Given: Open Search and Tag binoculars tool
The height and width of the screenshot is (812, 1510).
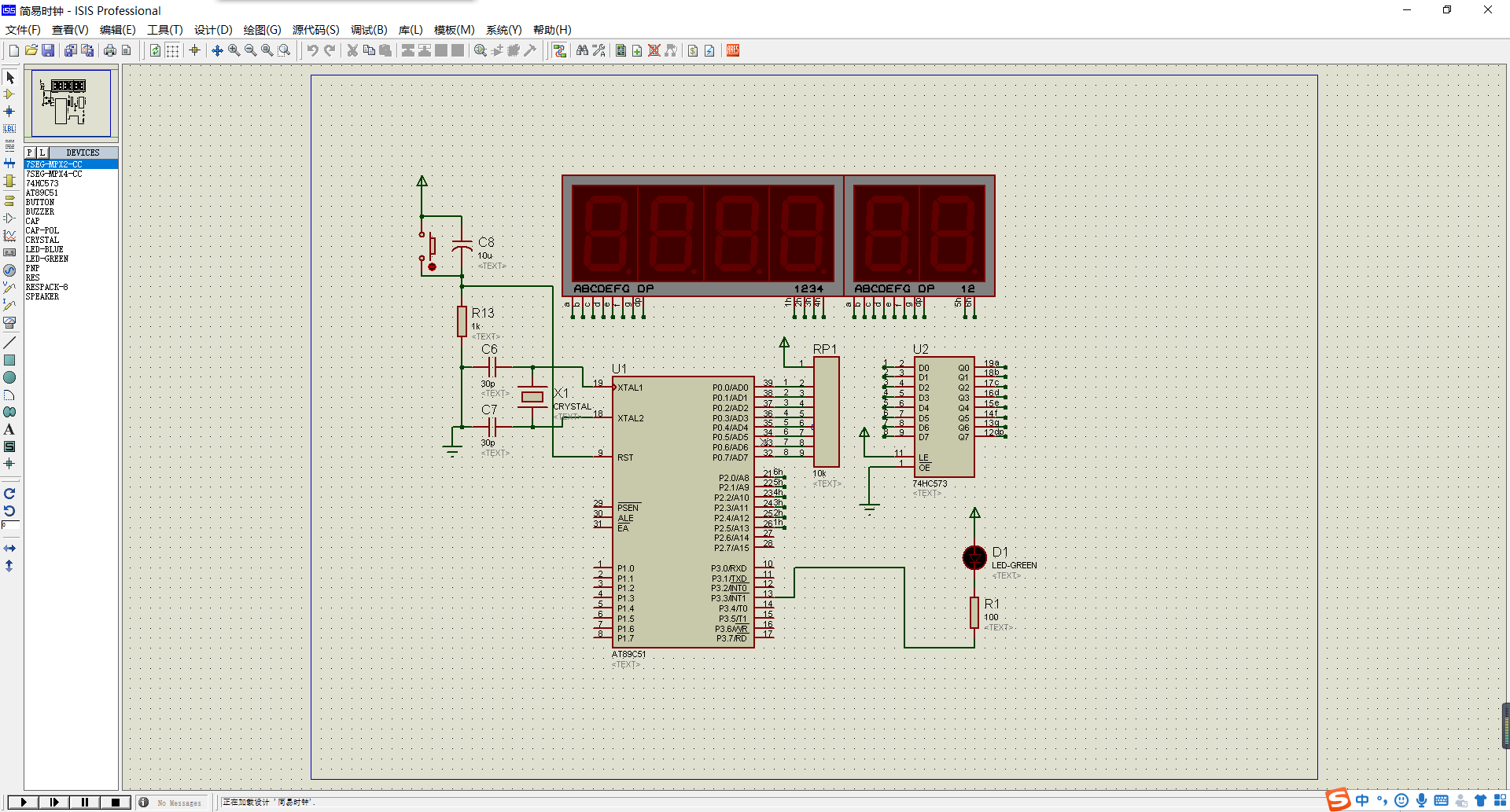Looking at the screenshot, I should [x=582, y=50].
